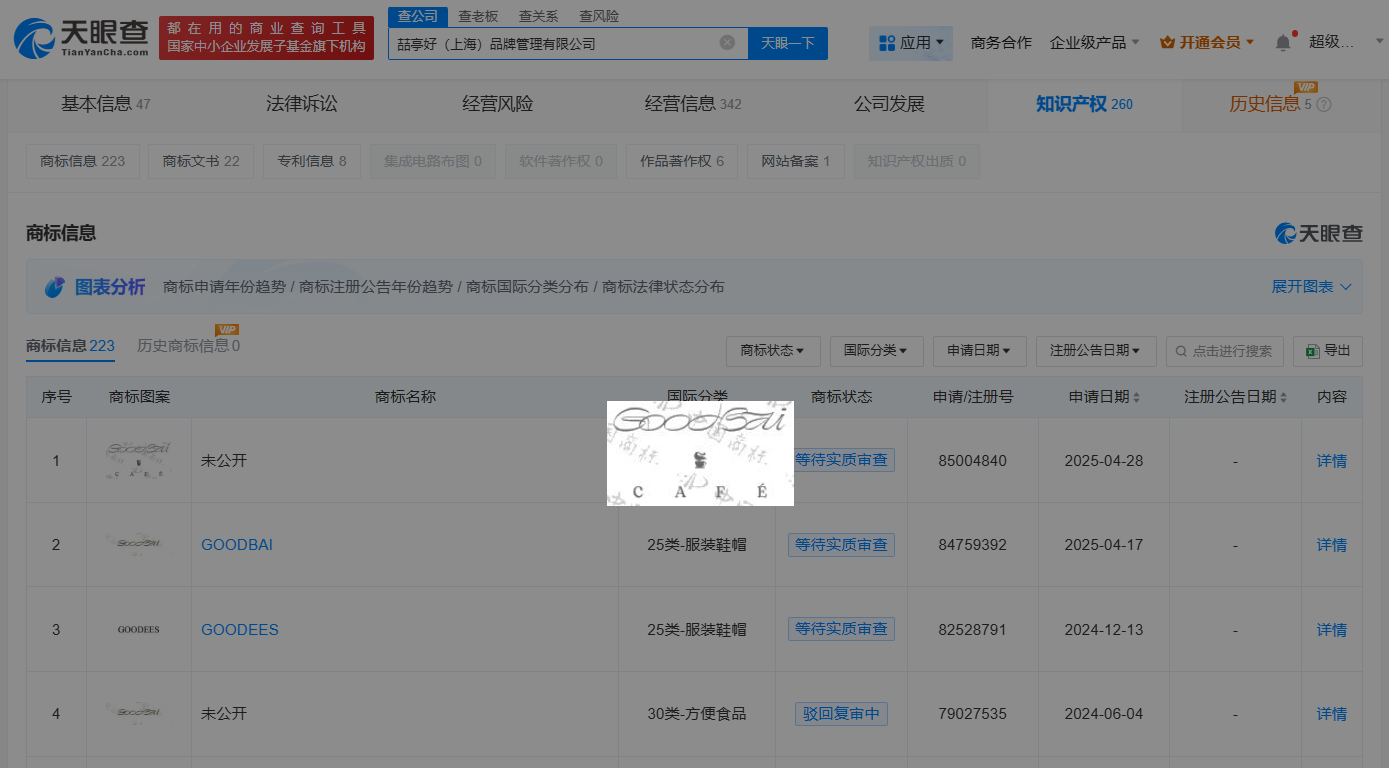1389x768 pixels.
Task: Open 公司发展 tab
Action: (x=889, y=104)
